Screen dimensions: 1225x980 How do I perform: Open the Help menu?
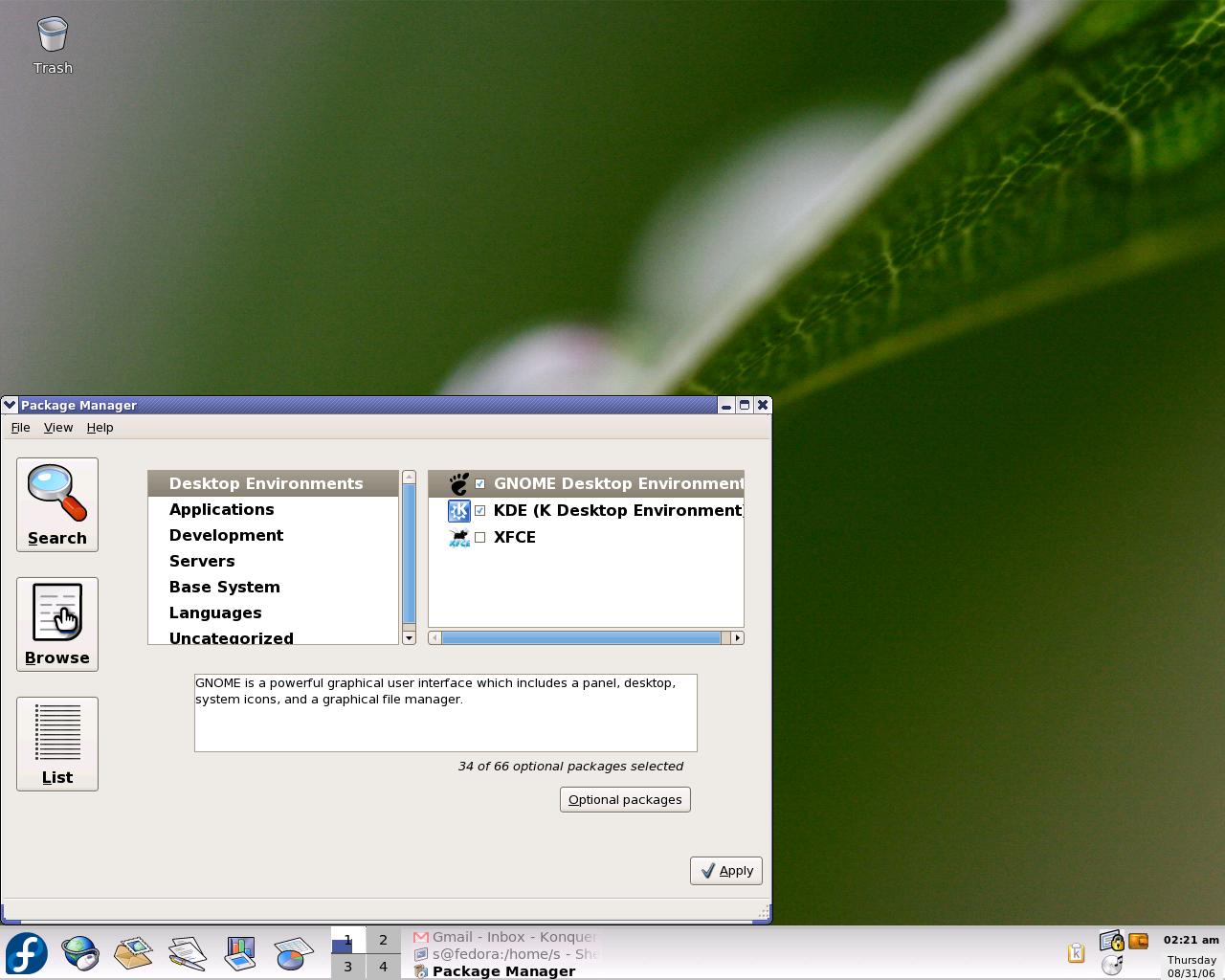click(100, 427)
